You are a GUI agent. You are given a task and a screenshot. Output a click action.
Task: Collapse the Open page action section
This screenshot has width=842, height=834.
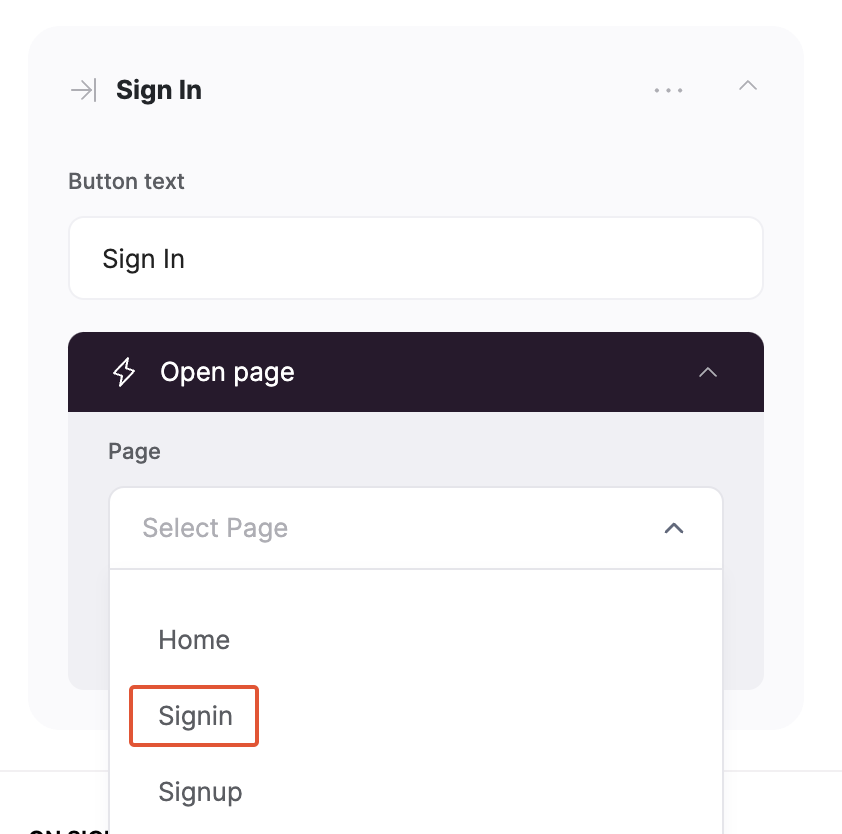point(708,372)
